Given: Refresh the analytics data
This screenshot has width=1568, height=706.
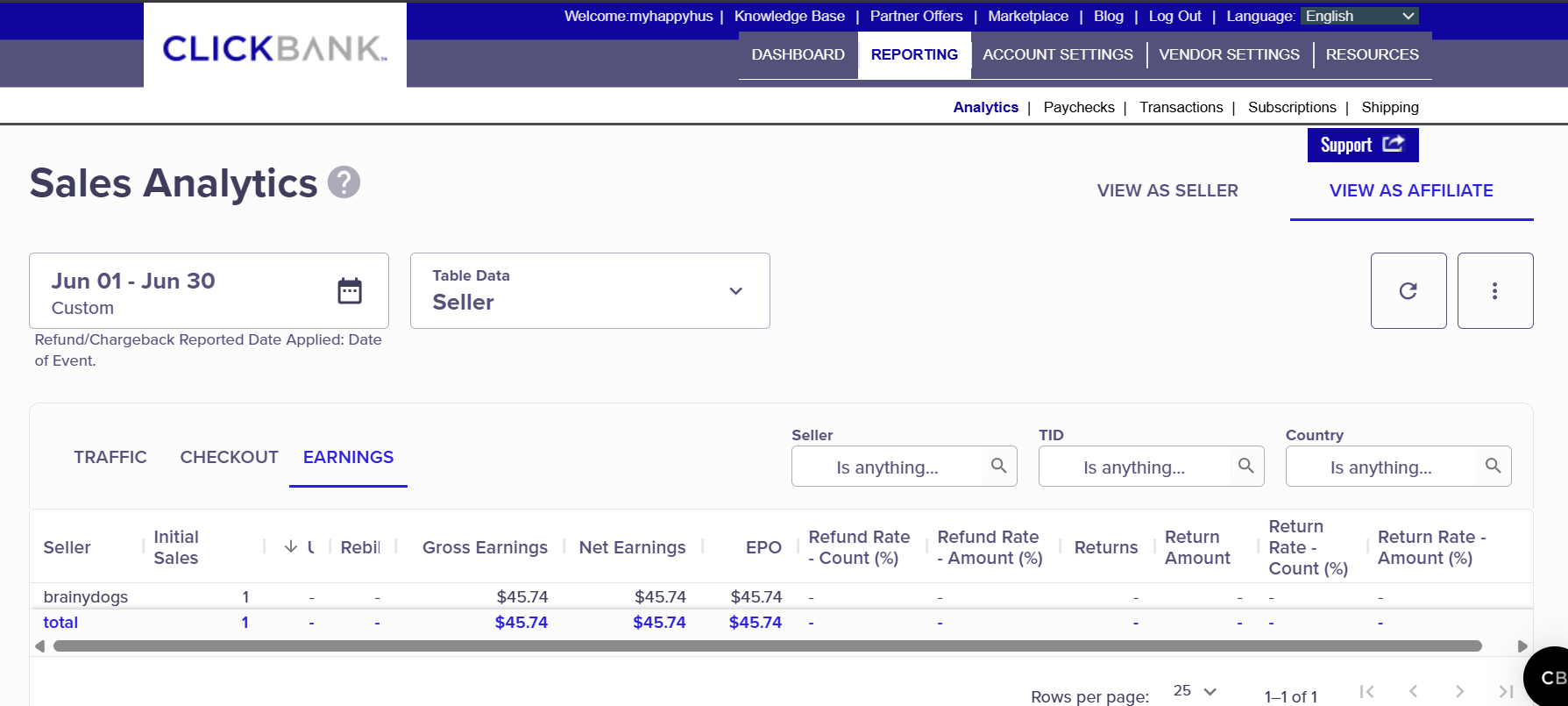Looking at the screenshot, I should tap(1408, 290).
